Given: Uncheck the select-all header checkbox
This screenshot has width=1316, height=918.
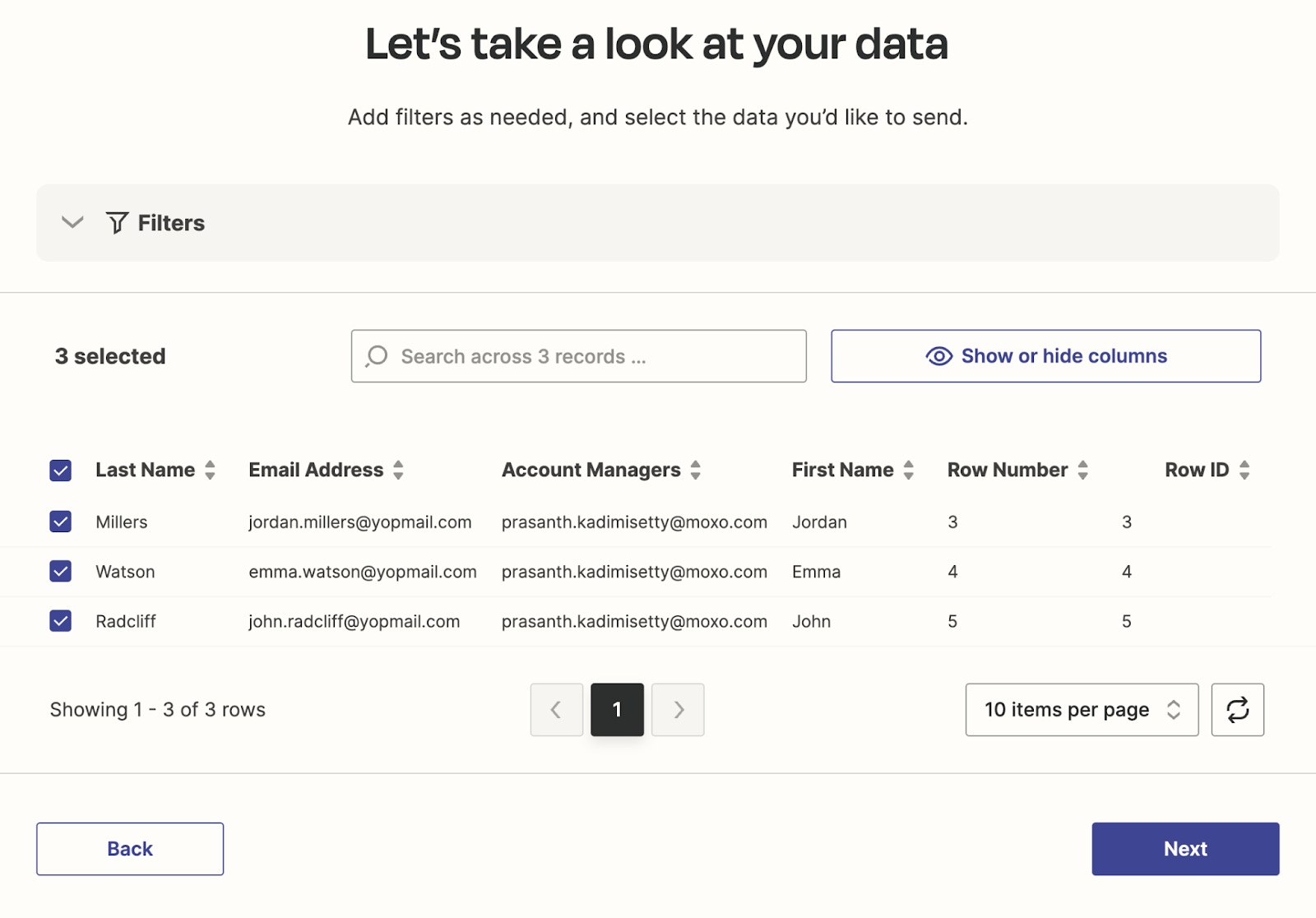Looking at the screenshot, I should 61,471.
